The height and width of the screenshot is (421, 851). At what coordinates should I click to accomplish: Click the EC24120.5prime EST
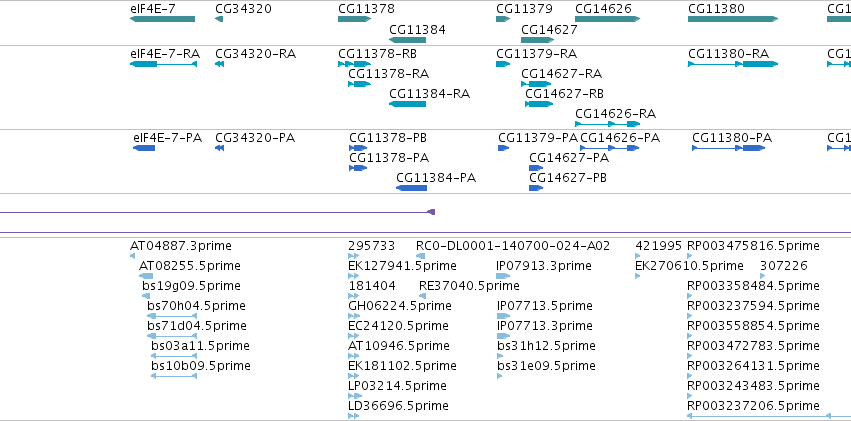click(354, 336)
